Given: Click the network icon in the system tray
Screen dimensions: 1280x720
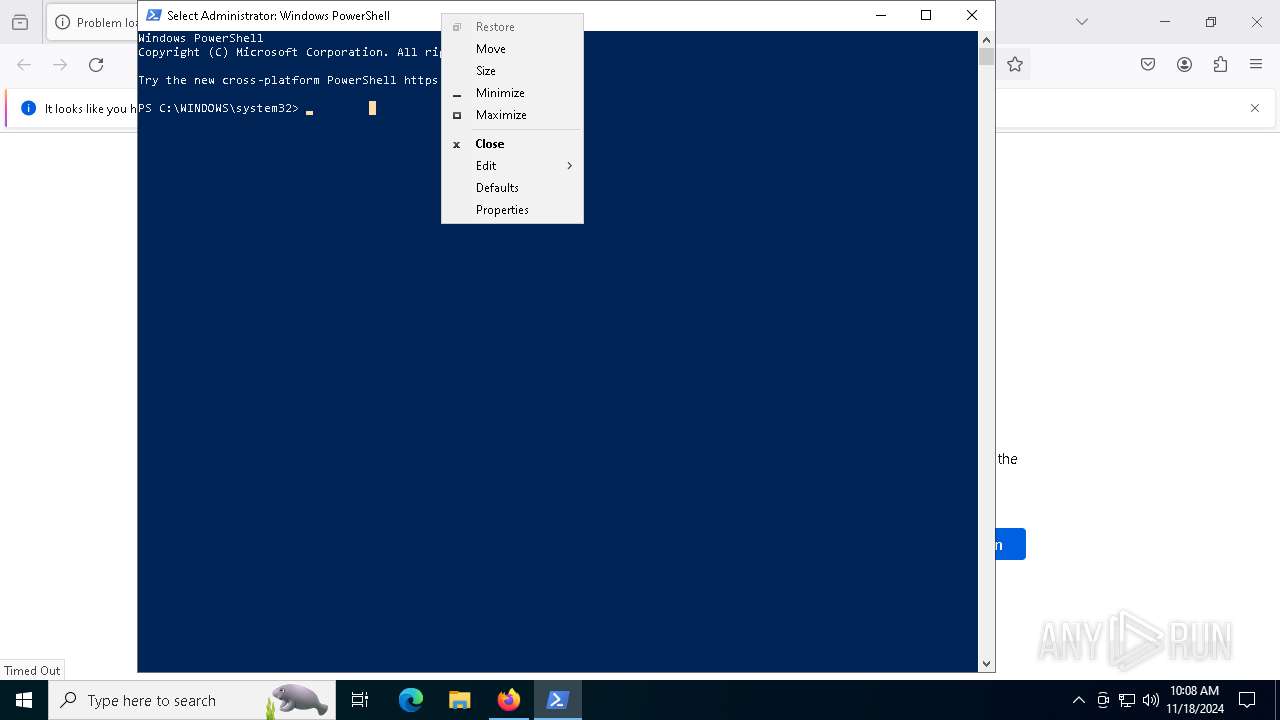Looking at the screenshot, I should pyautogui.click(x=1127, y=700).
